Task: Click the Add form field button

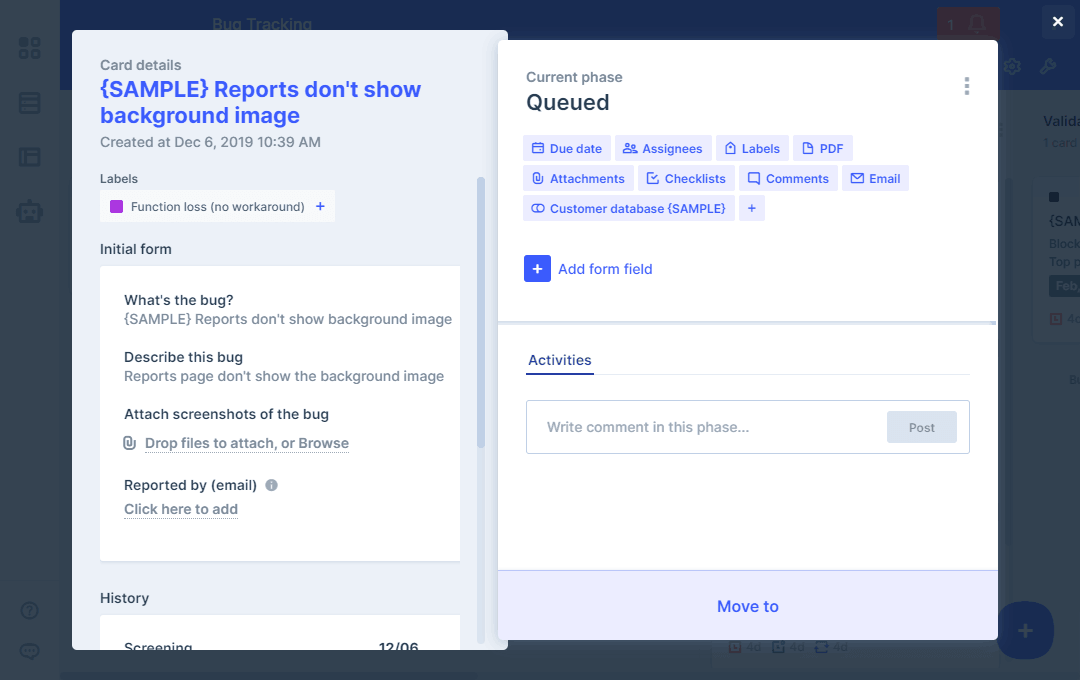Action: coord(588,269)
